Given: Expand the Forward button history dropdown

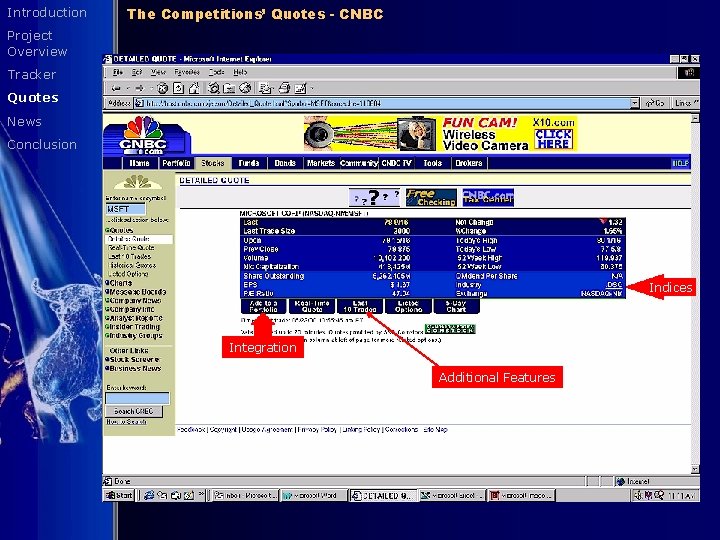Looking at the screenshot, I should point(151,88).
